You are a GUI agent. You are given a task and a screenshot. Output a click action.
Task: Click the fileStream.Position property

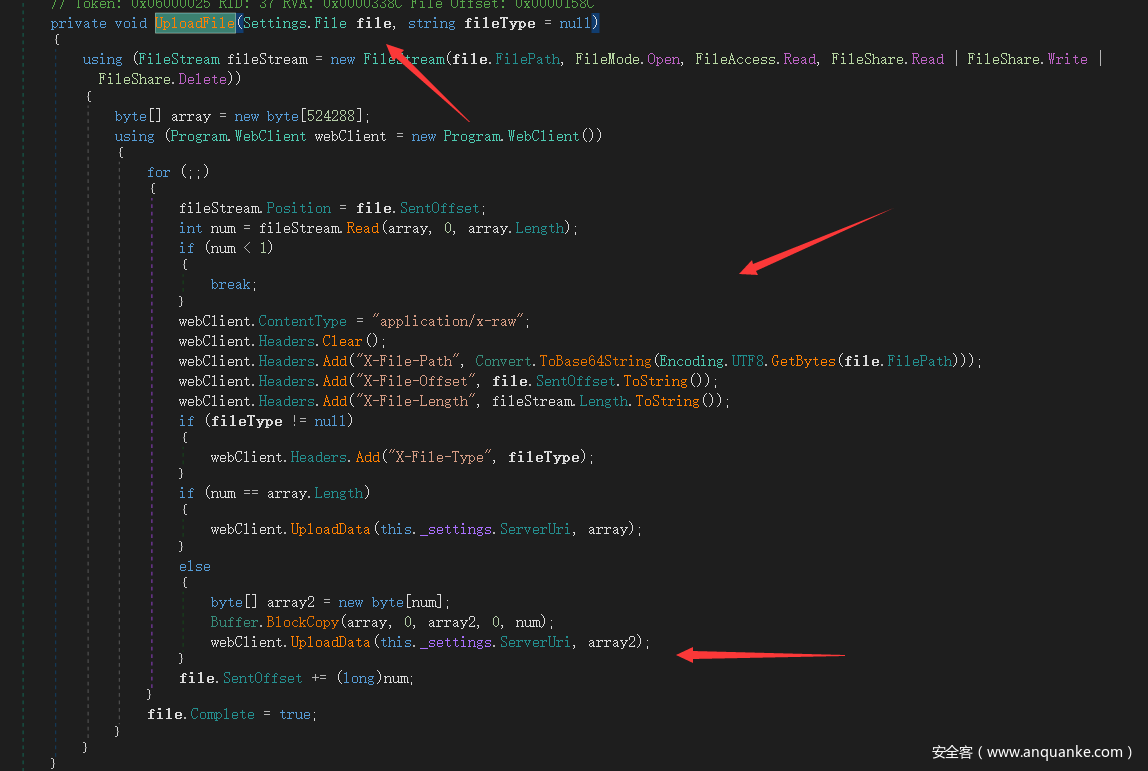tap(298, 208)
